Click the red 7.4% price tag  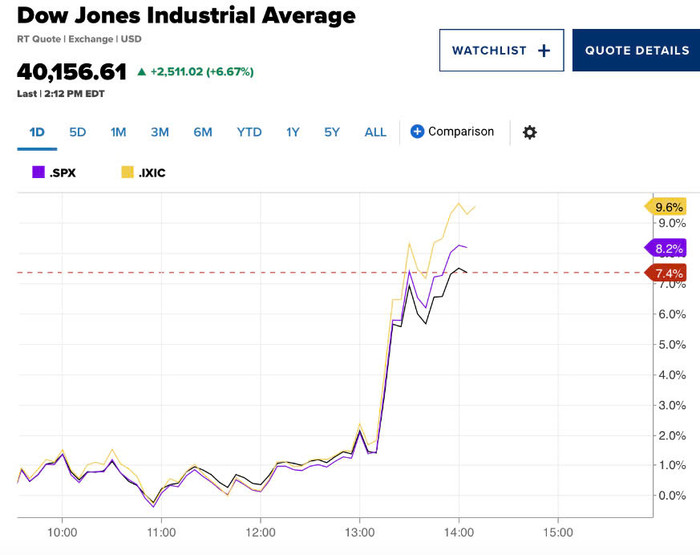click(x=666, y=273)
